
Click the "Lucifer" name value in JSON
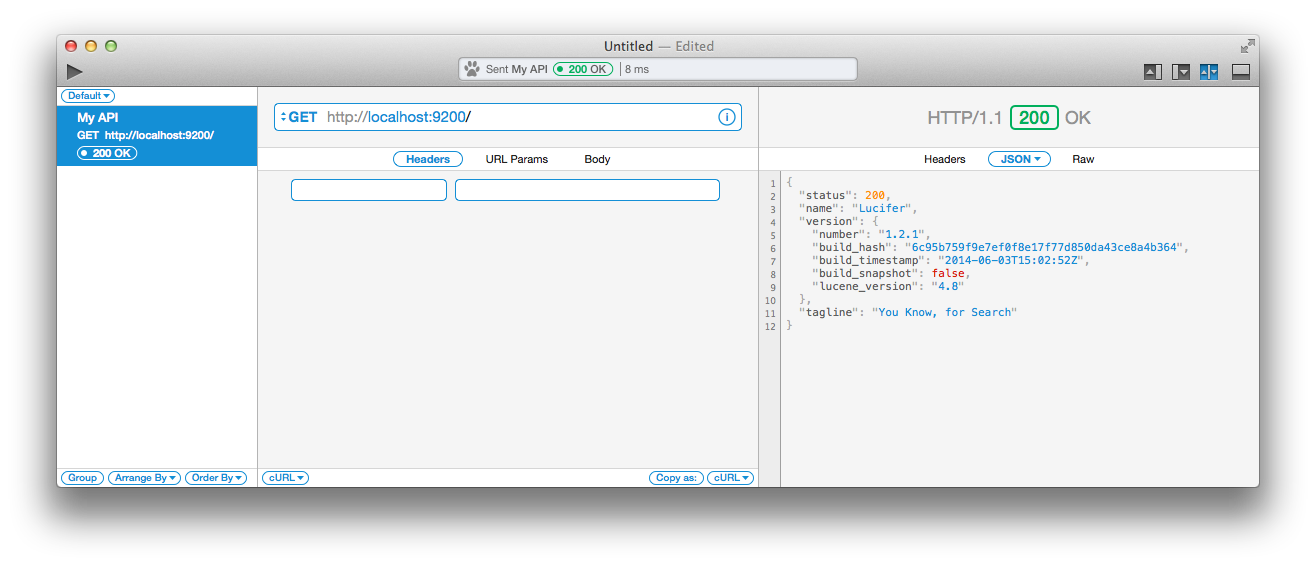[x=884, y=208]
